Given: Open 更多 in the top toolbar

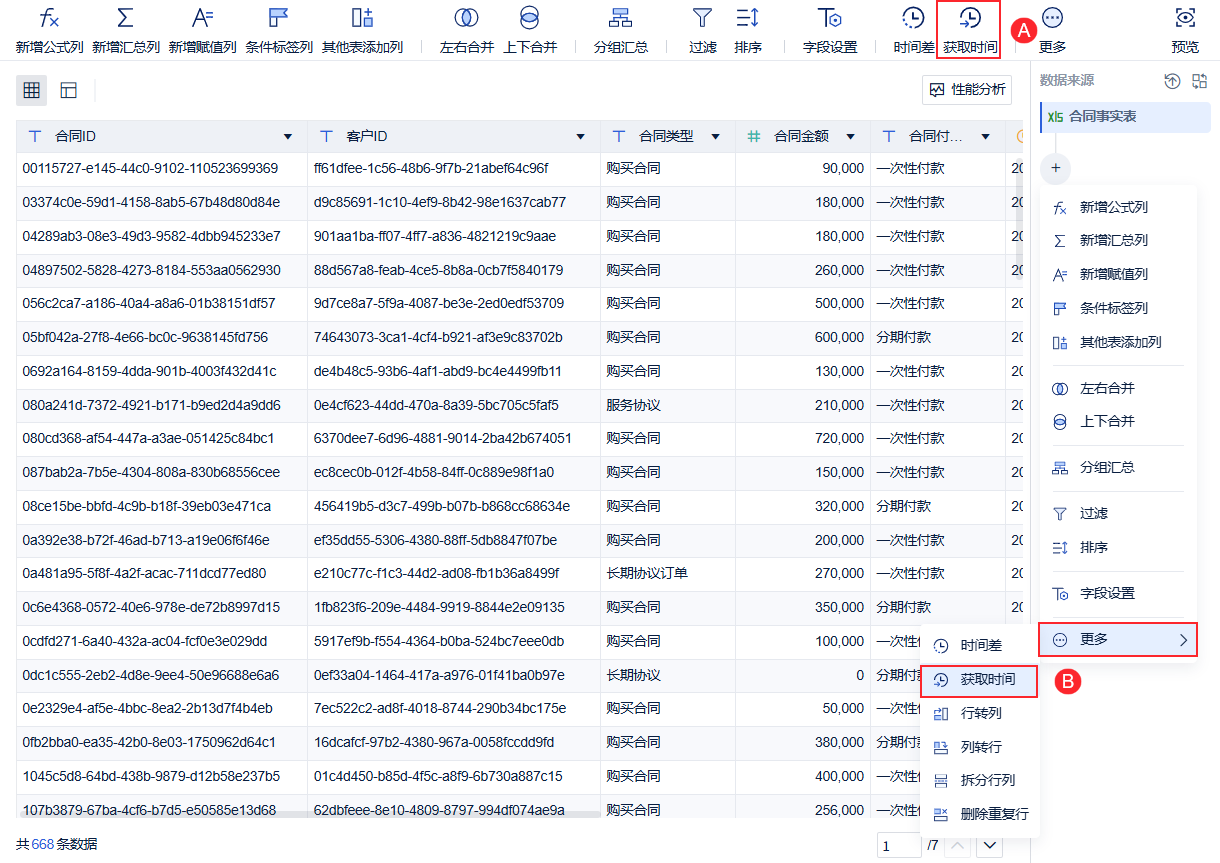Looking at the screenshot, I should (1052, 30).
